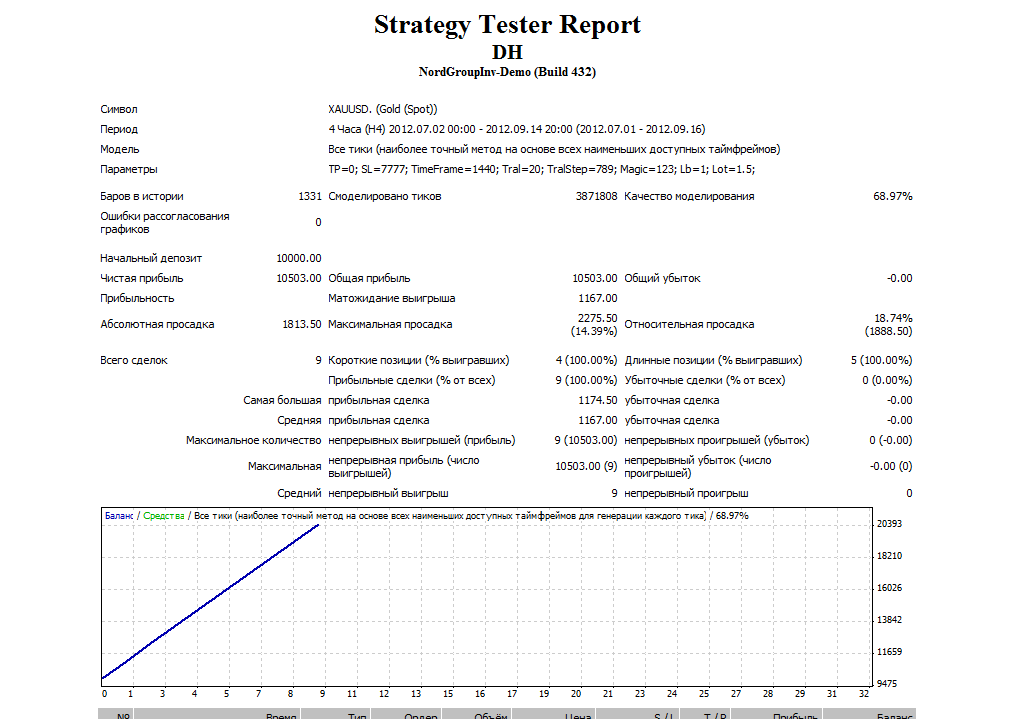Click the net profit value 10503.00

299,278
